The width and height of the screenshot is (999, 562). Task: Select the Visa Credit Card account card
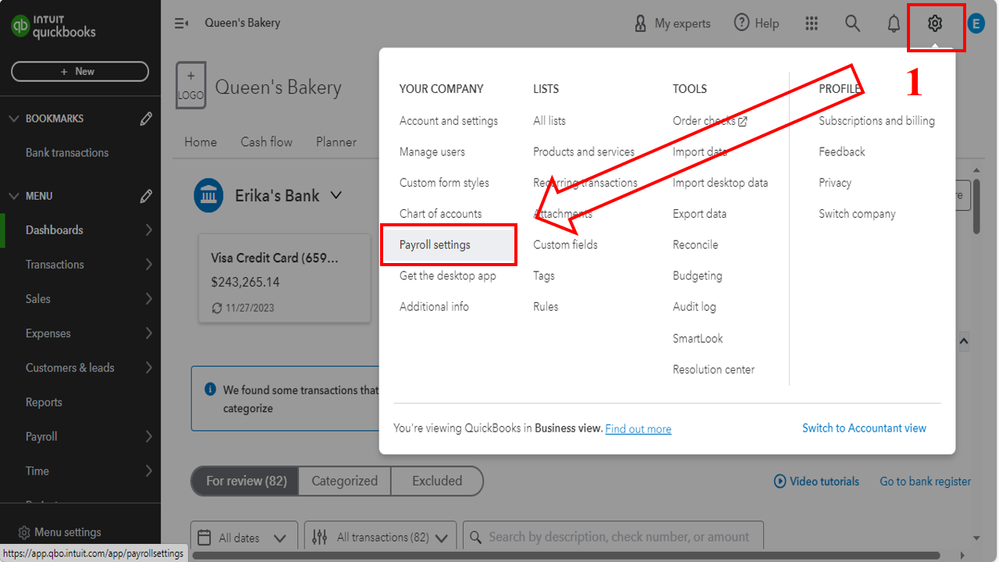pos(284,278)
